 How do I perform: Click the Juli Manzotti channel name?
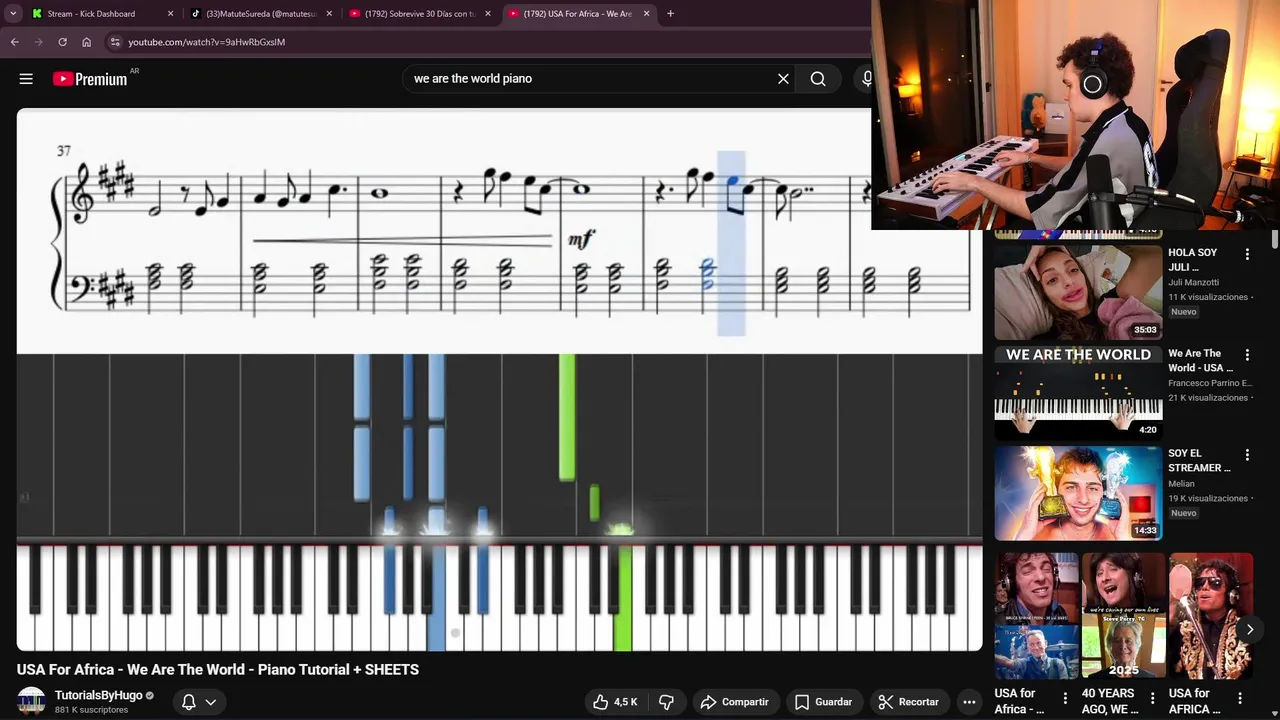coord(1194,283)
